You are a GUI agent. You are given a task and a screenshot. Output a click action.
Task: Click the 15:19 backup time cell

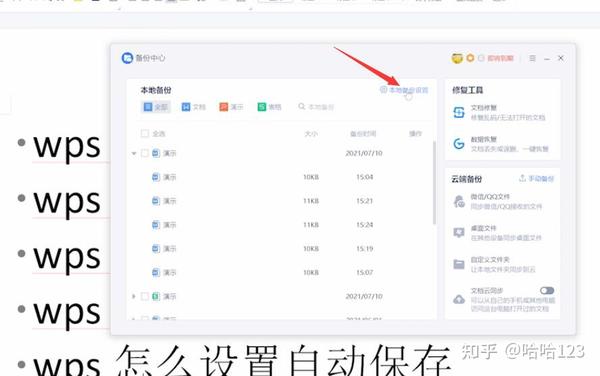click(x=365, y=249)
